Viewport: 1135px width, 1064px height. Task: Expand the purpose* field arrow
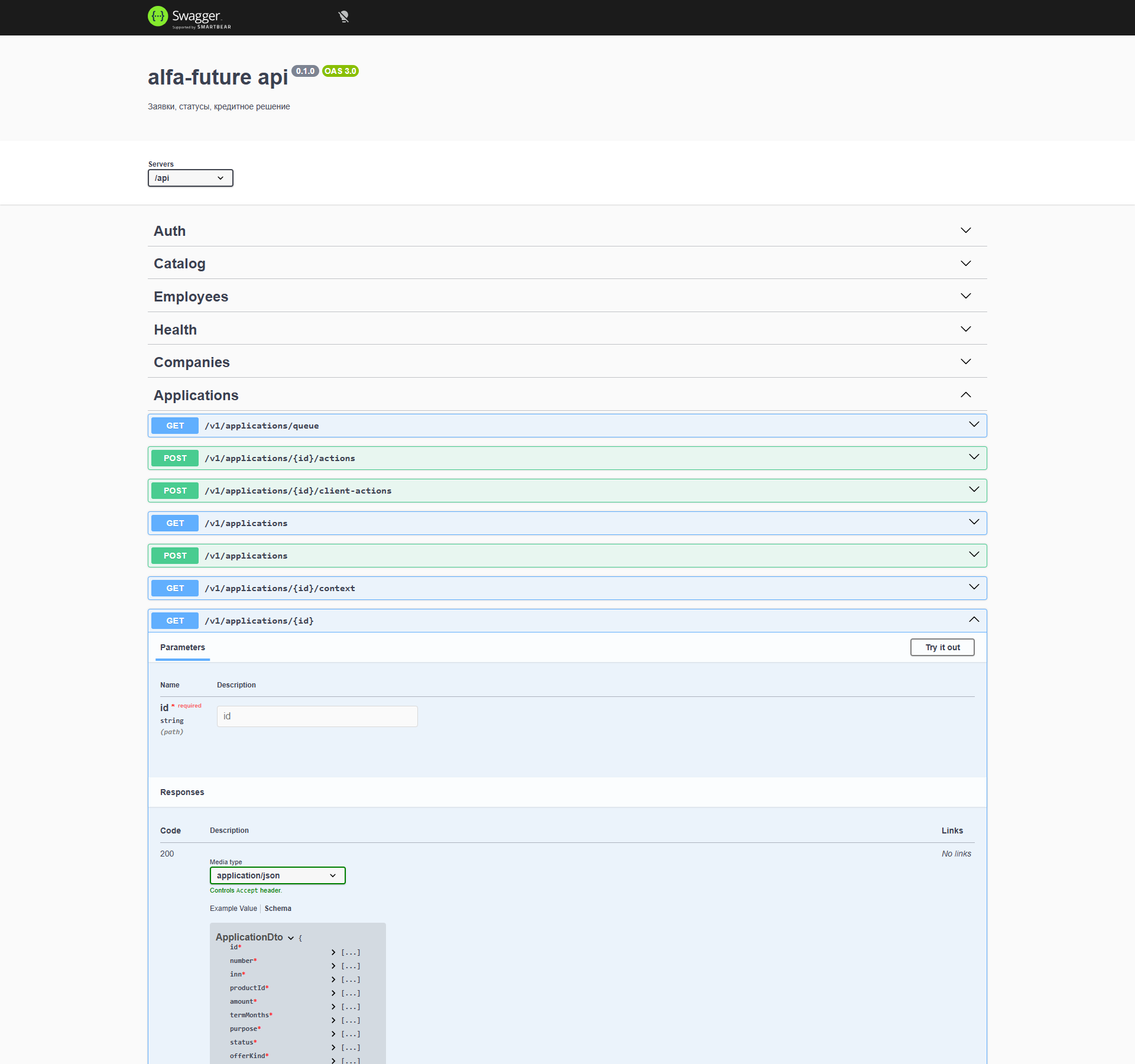[333, 1034]
